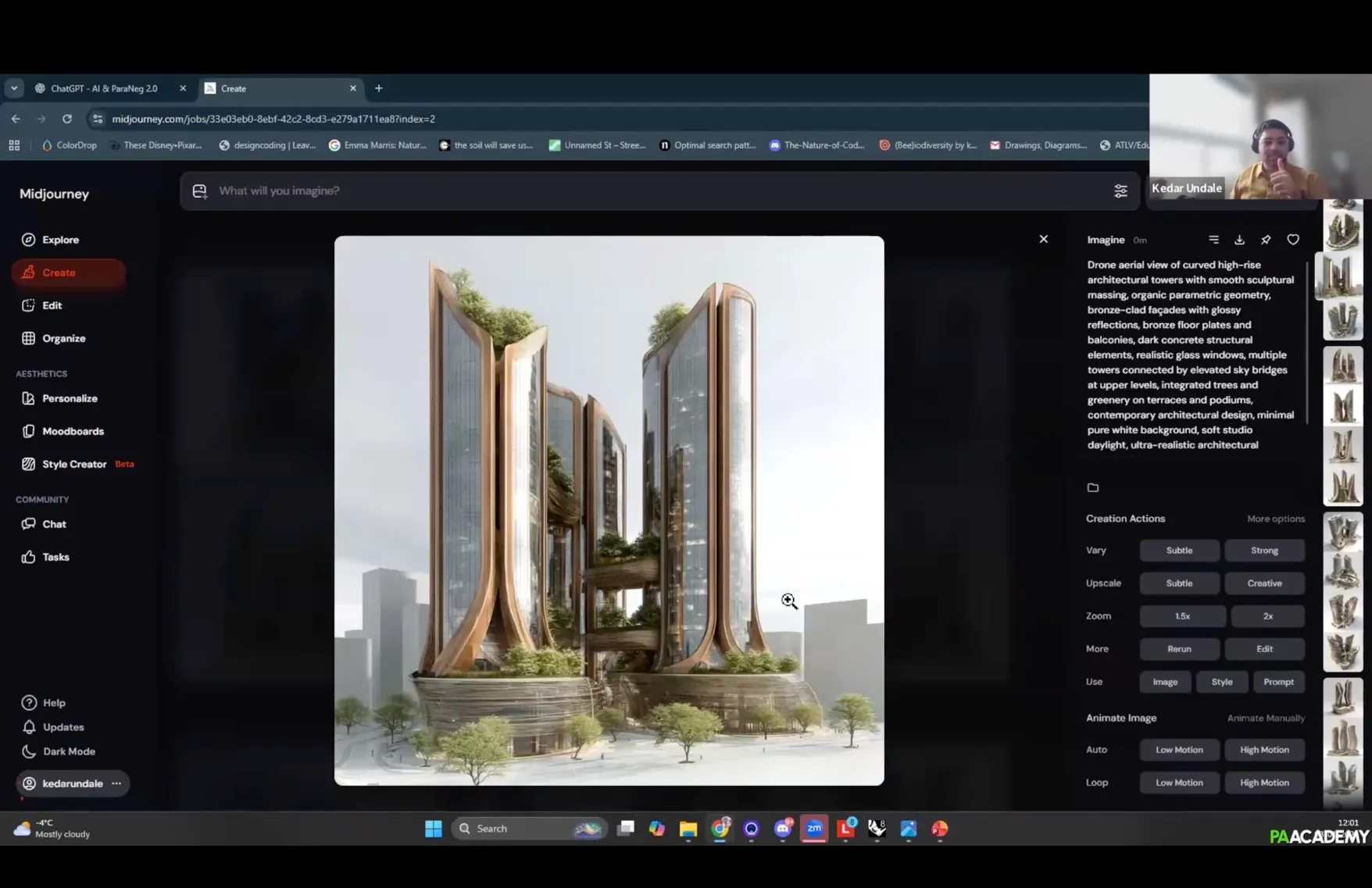Expand More options for Creation Actions
Screen dimensions: 1372x888
tap(1275, 519)
